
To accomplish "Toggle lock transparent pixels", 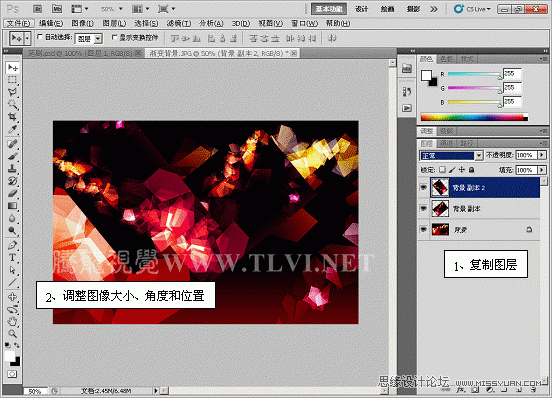I will tap(443, 170).
